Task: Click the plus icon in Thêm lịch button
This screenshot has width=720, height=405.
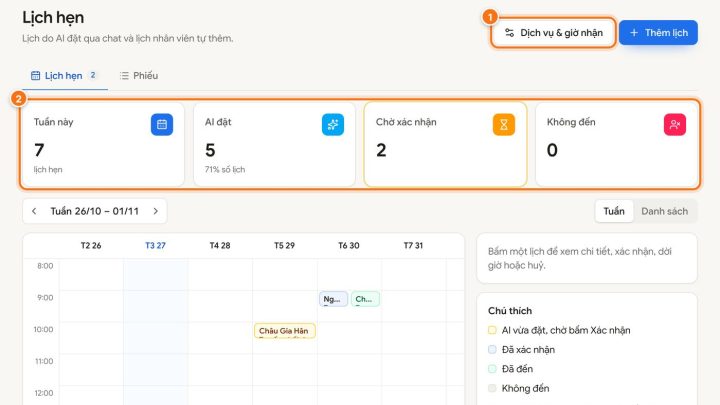Action: pyautogui.click(x=634, y=33)
